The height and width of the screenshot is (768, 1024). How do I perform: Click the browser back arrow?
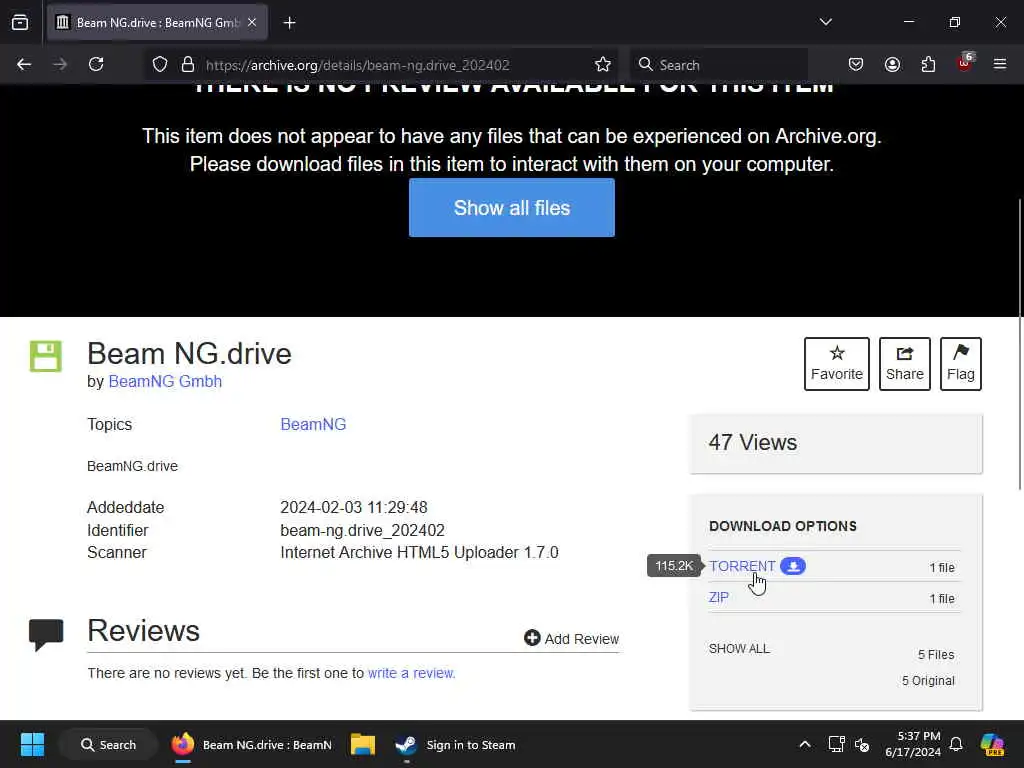point(24,64)
